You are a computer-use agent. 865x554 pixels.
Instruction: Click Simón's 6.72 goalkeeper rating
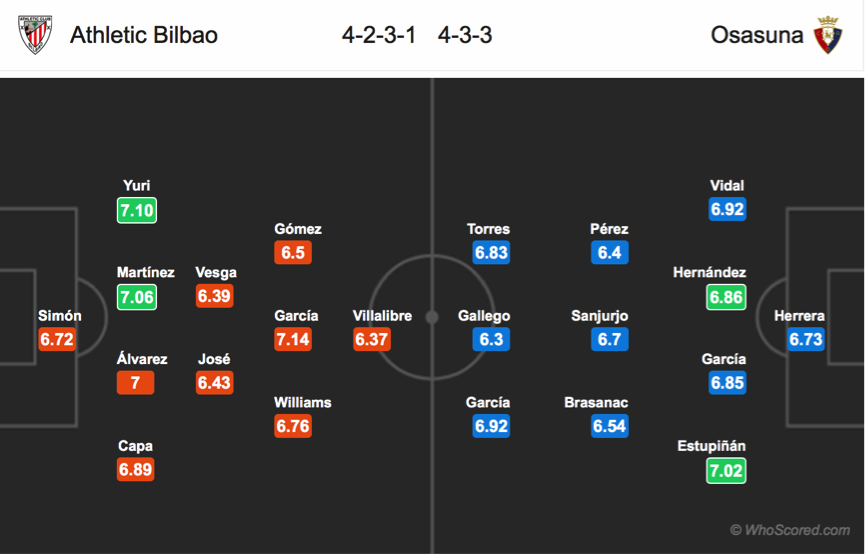coord(57,339)
